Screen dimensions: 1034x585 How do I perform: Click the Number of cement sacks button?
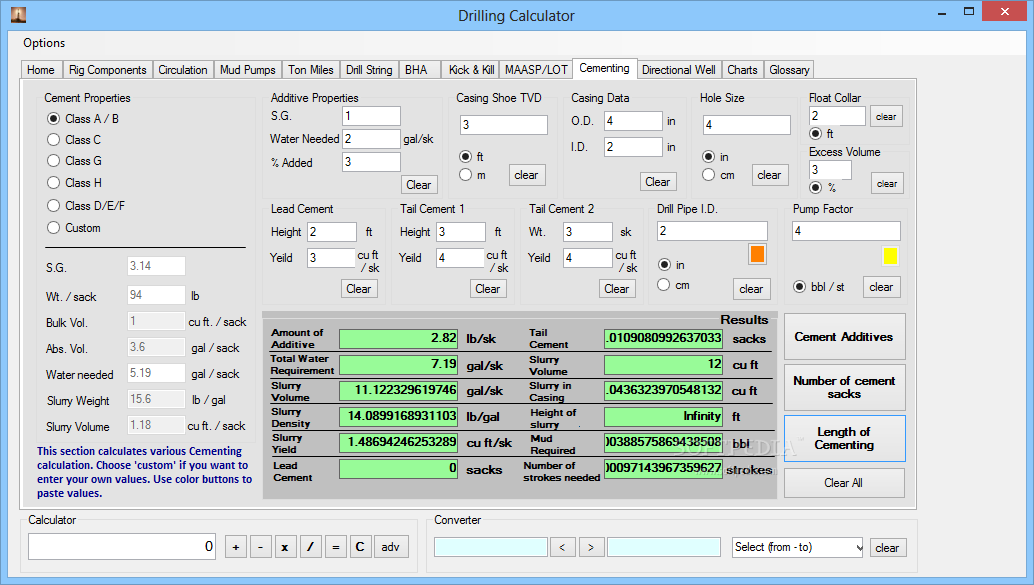coord(844,387)
